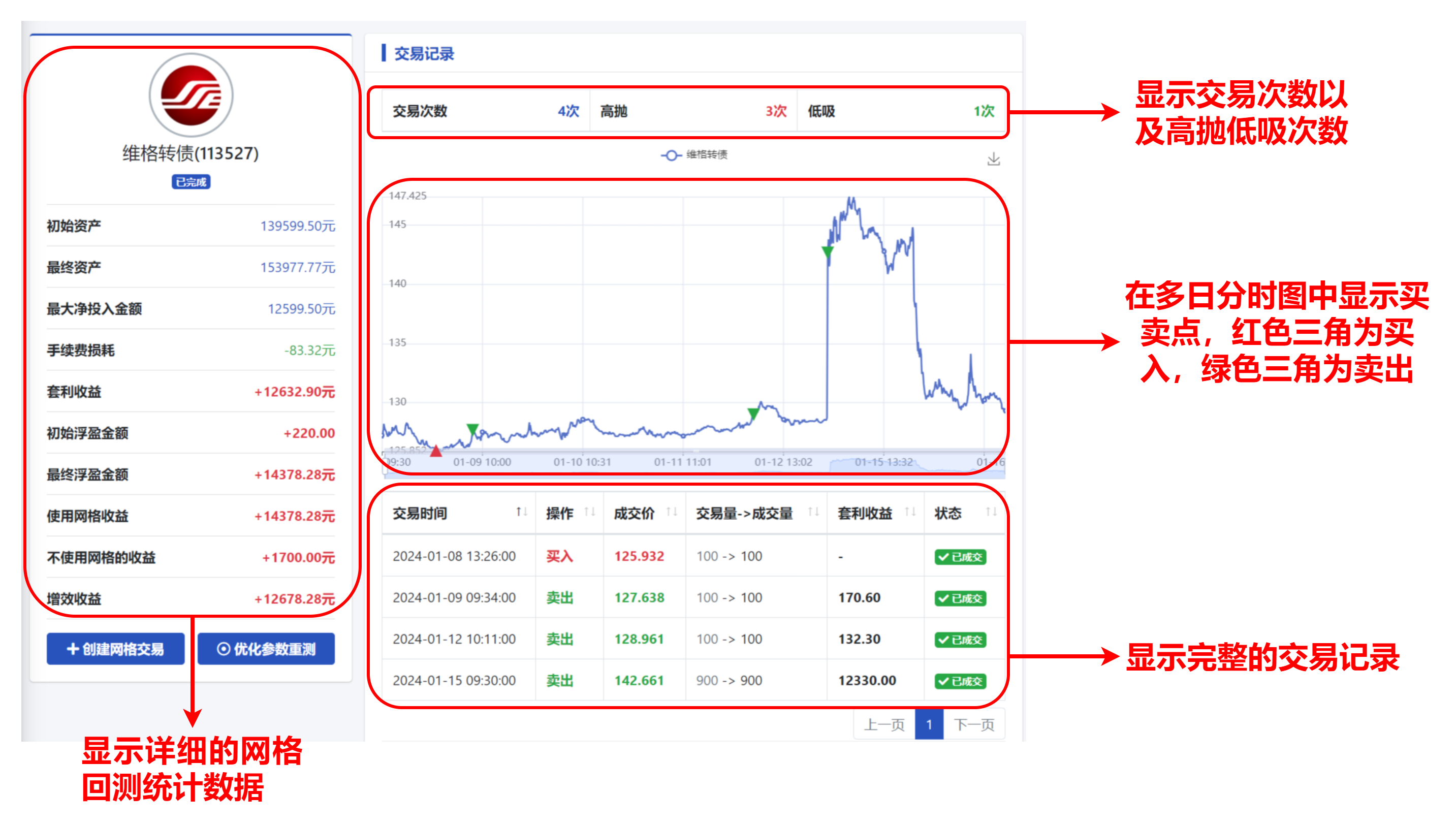Click 已成交 badge of the 买入 row
The height and width of the screenshot is (826, 1456).
960,557
